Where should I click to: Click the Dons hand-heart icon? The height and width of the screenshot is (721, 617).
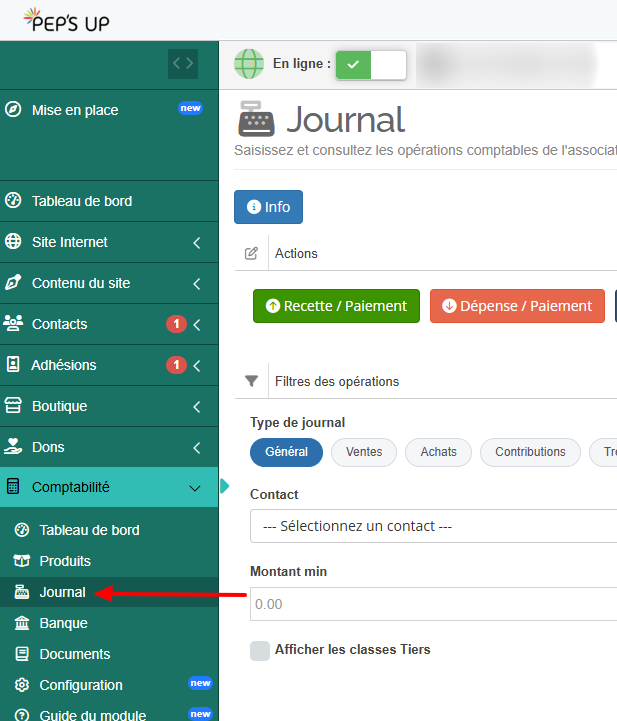pyautogui.click(x=13, y=447)
